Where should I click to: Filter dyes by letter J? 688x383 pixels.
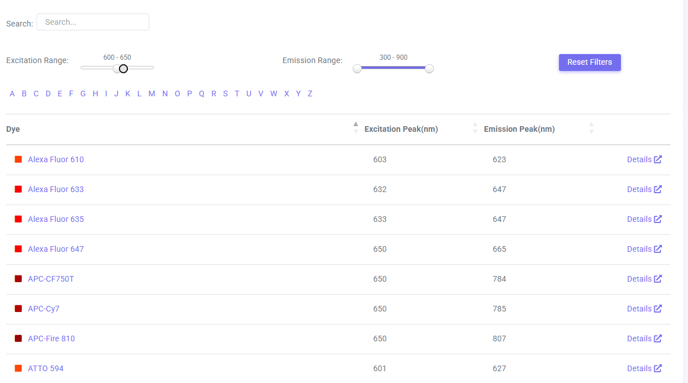click(116, 93)
